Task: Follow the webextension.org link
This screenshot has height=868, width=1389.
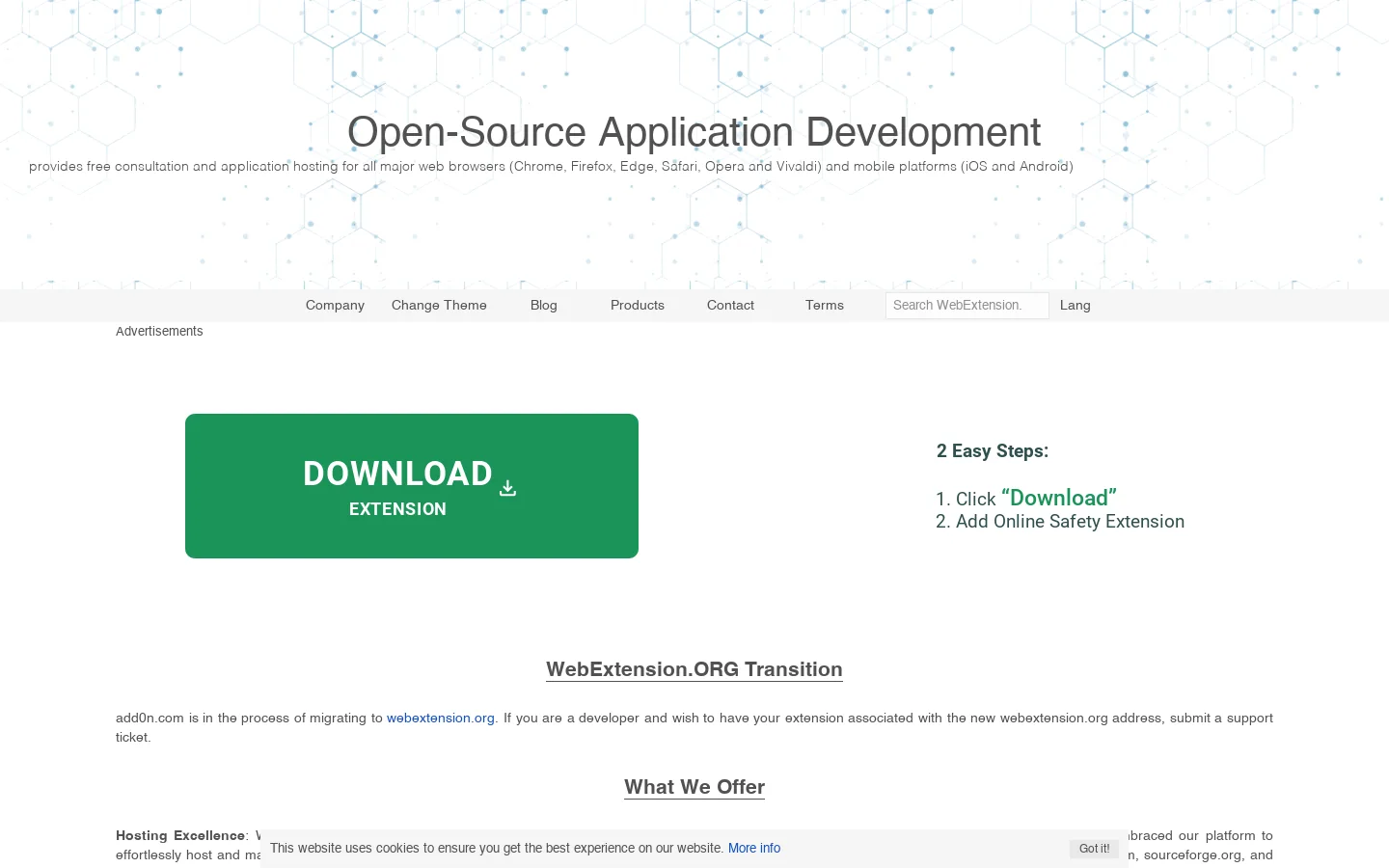Action: 441,718
